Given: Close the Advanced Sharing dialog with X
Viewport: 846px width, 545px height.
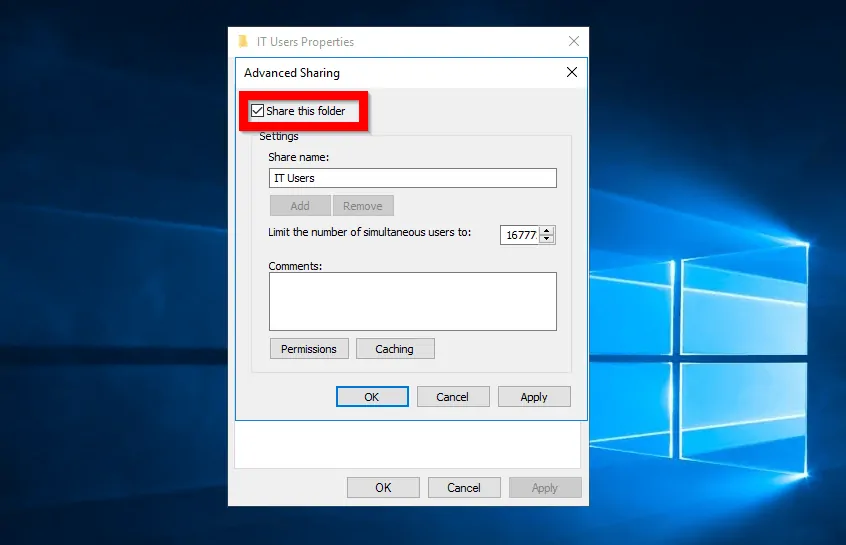Looking at the screenshot, I should [572, 72].
